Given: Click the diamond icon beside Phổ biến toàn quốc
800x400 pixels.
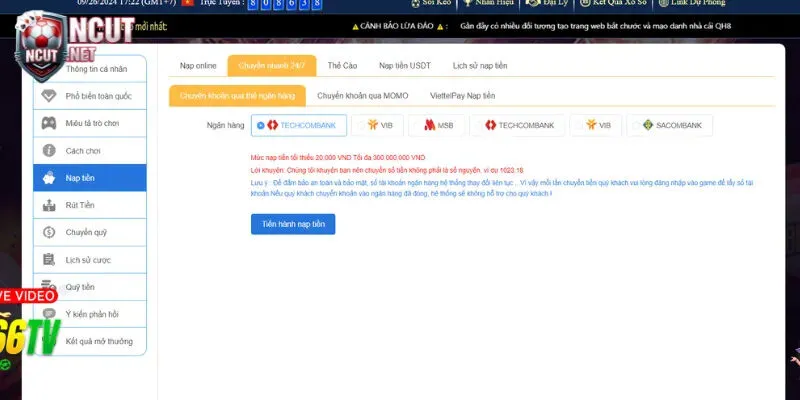Looking at the screenshot, I should coord(49,96).
